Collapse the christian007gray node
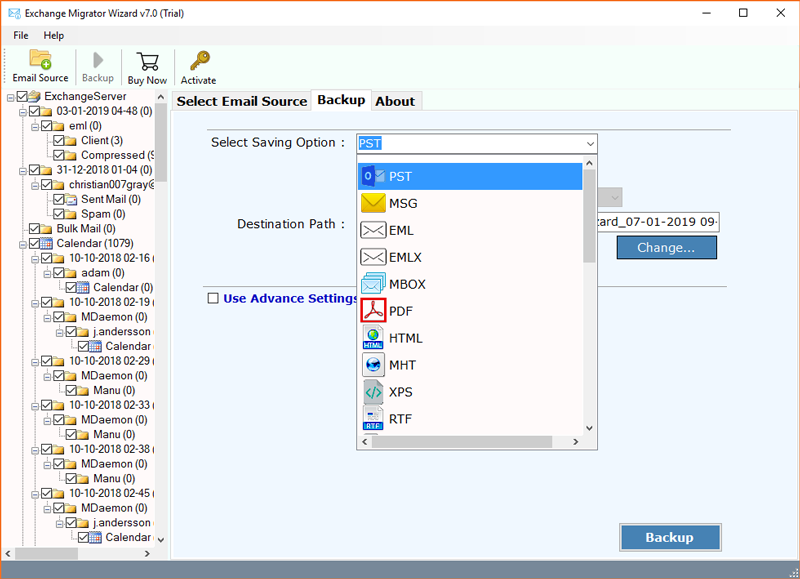Screen dimensions: 800x579 click(35, 185)
